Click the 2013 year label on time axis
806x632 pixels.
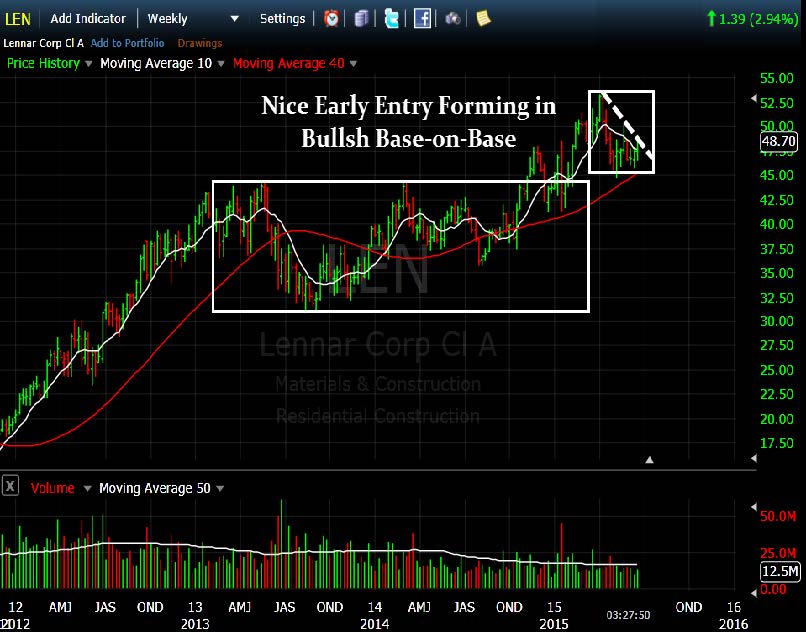pos(195,624)
